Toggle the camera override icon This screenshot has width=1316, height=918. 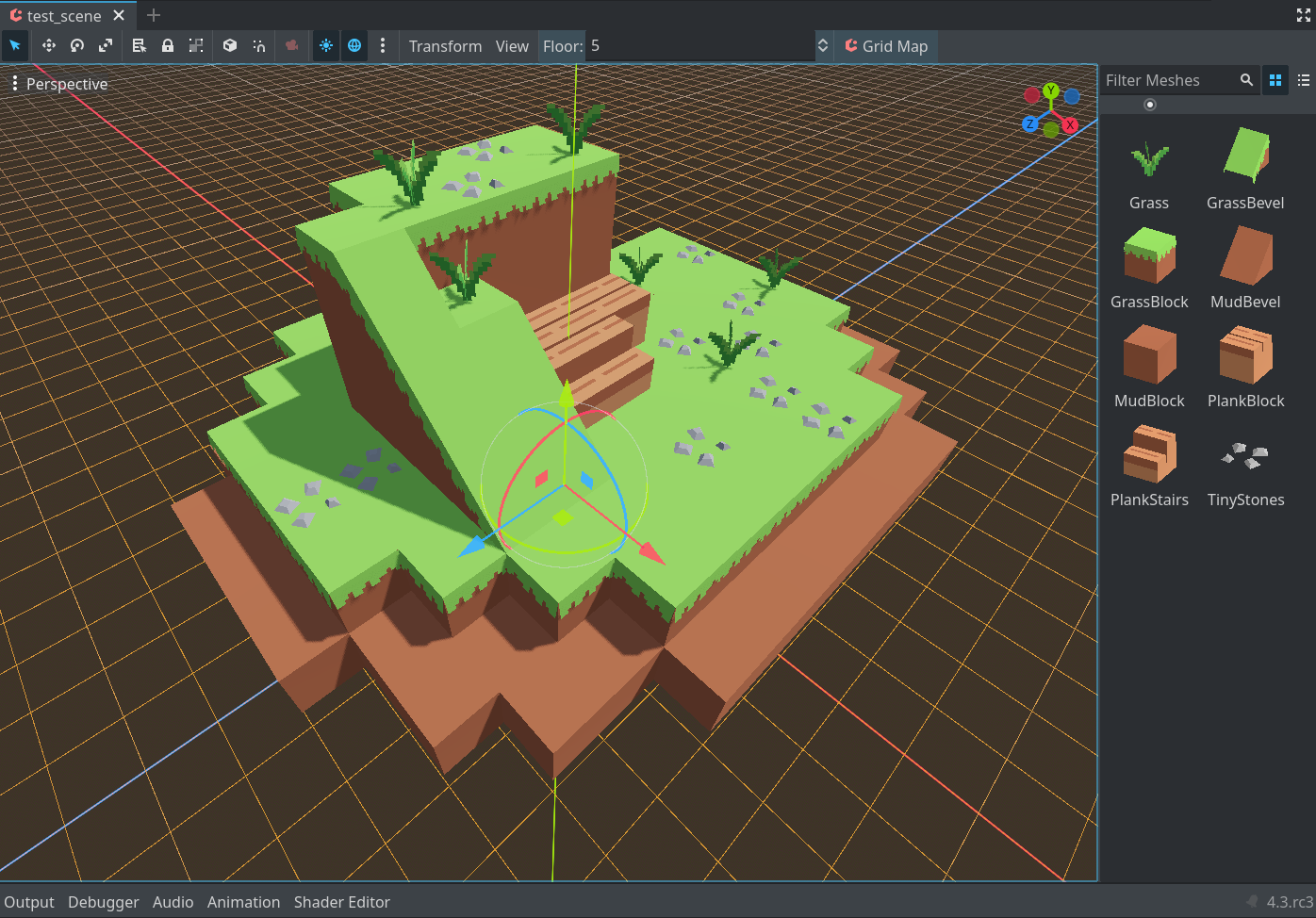pyautogui.click(x=292, y=45)
